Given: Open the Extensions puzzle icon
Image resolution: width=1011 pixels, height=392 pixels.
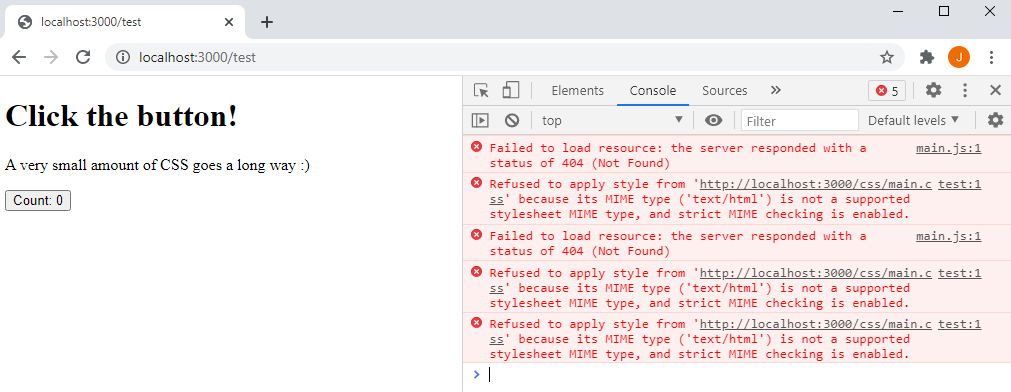Looking at the screenshot, I should pyautogui.click(x=927, y=57).
